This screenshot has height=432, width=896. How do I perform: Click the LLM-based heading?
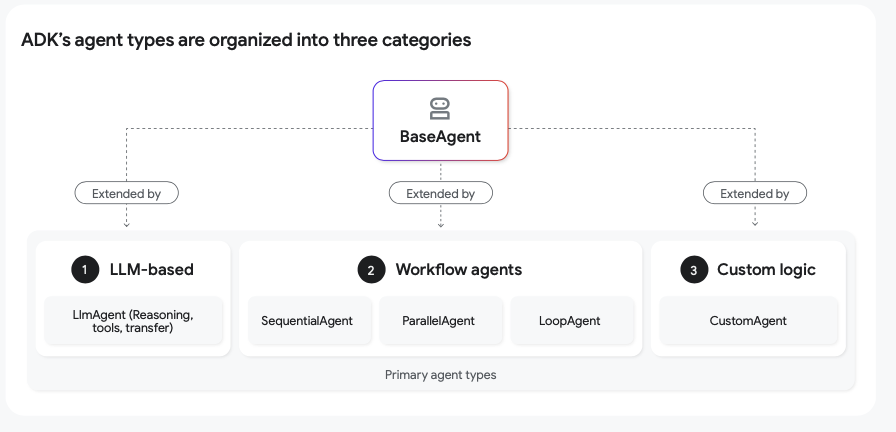[x=151, y=269]
